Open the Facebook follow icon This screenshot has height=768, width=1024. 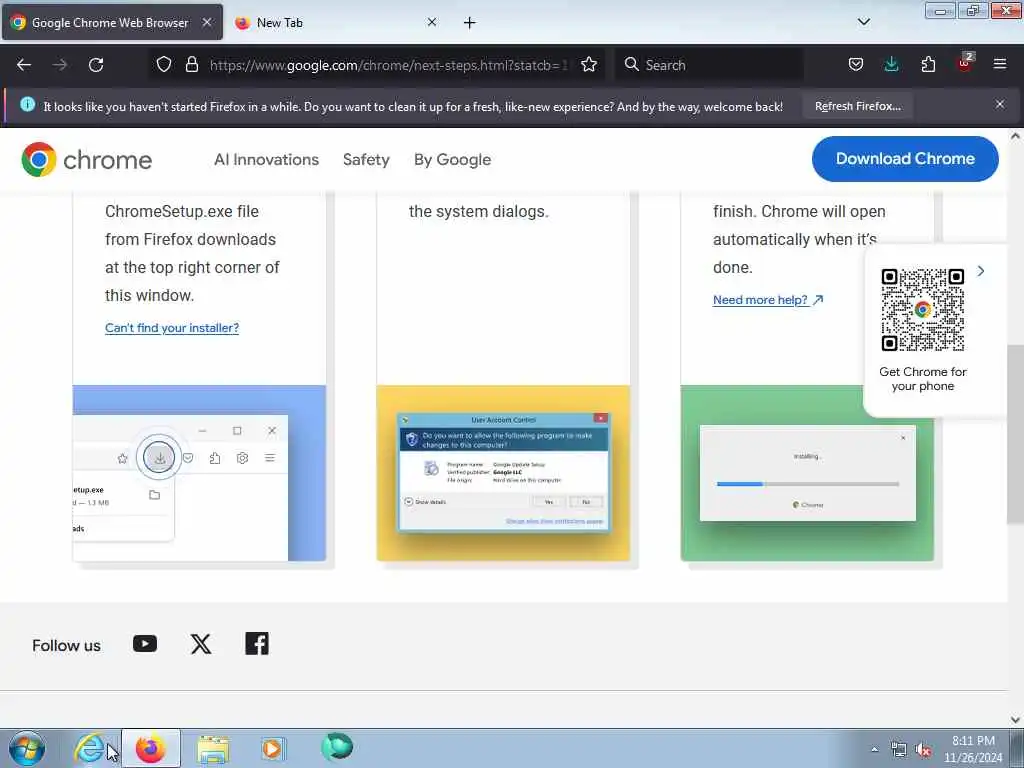257,644
